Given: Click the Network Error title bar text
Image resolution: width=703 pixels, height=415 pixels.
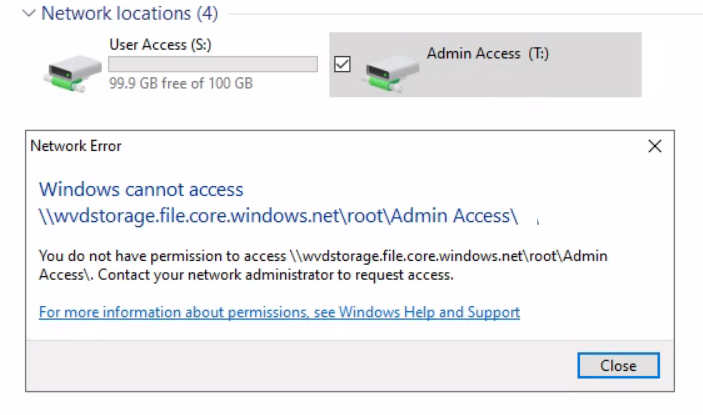Looking at the screenshot, I should click(x=76, y=146).
